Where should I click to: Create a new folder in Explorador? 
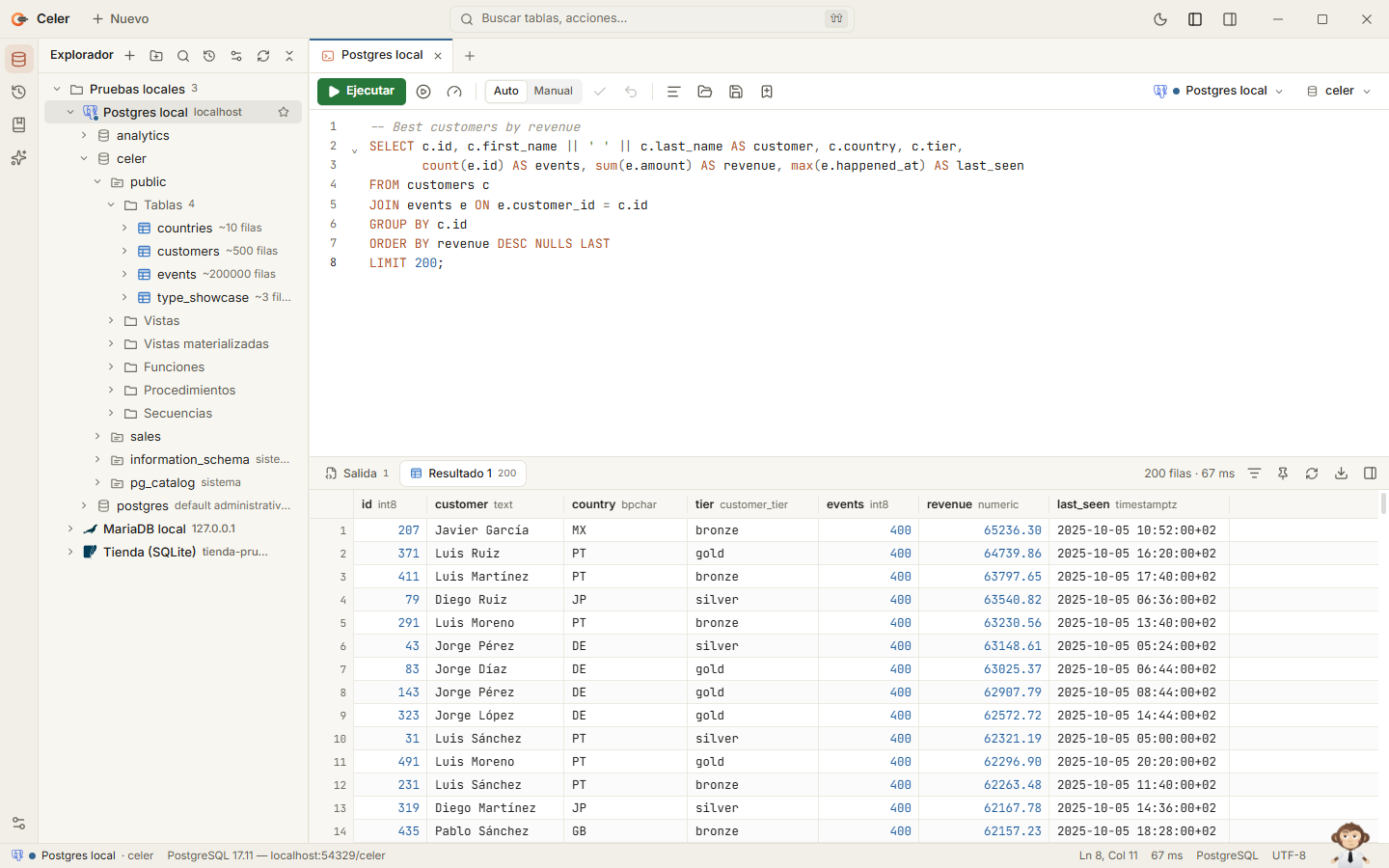tap(156, 56)
